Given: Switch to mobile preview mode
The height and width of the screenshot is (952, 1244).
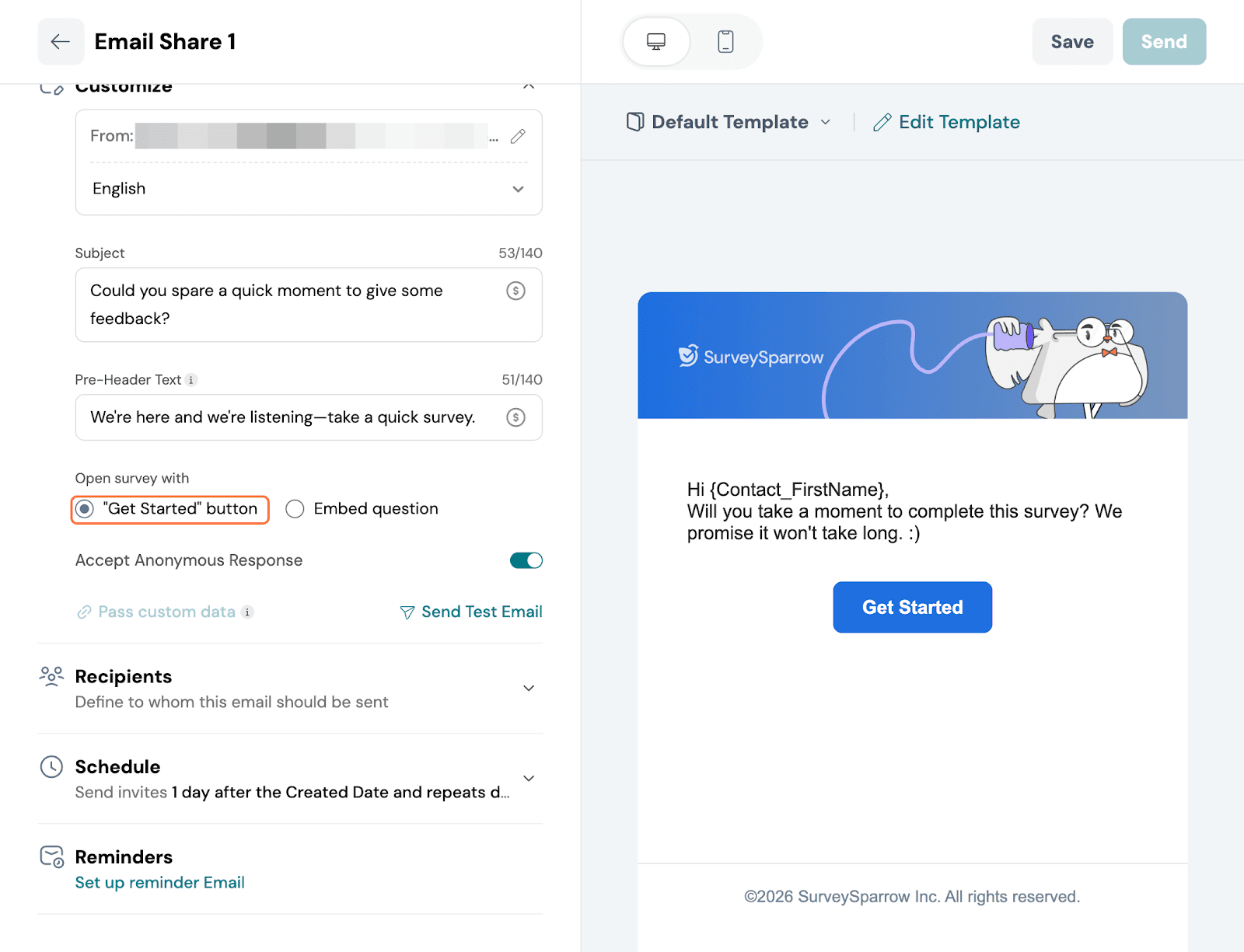Looking at the screenshot, I should pyautogui.click(x=725, y=42).
